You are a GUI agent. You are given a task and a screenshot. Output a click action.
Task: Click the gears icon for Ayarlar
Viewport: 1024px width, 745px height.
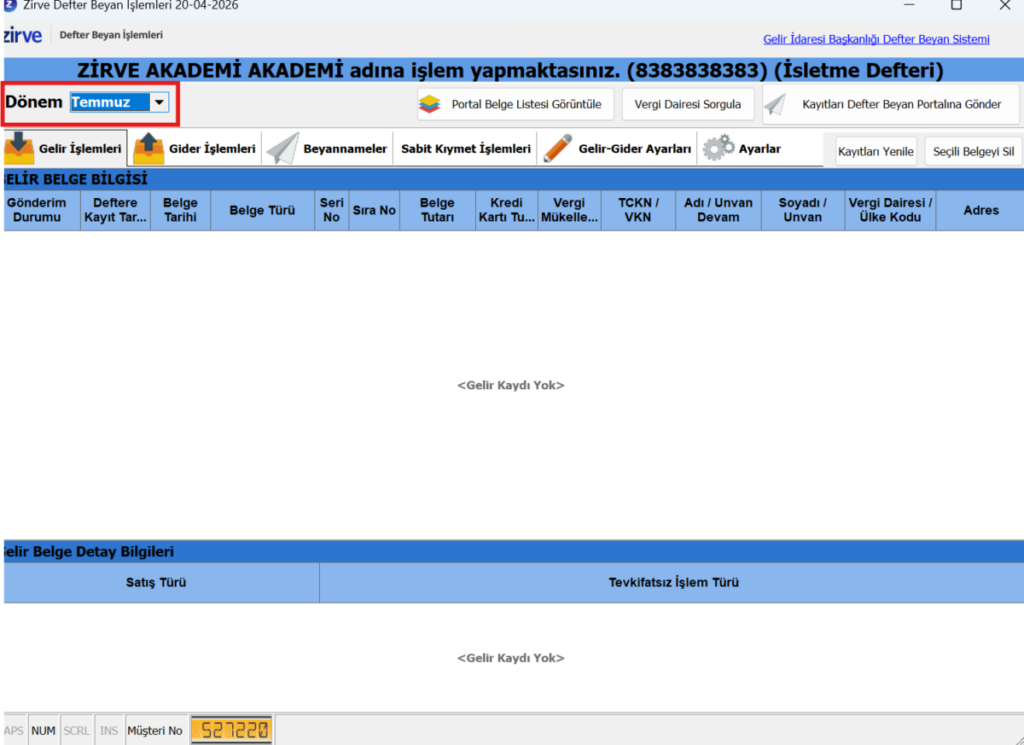[718, 148]
